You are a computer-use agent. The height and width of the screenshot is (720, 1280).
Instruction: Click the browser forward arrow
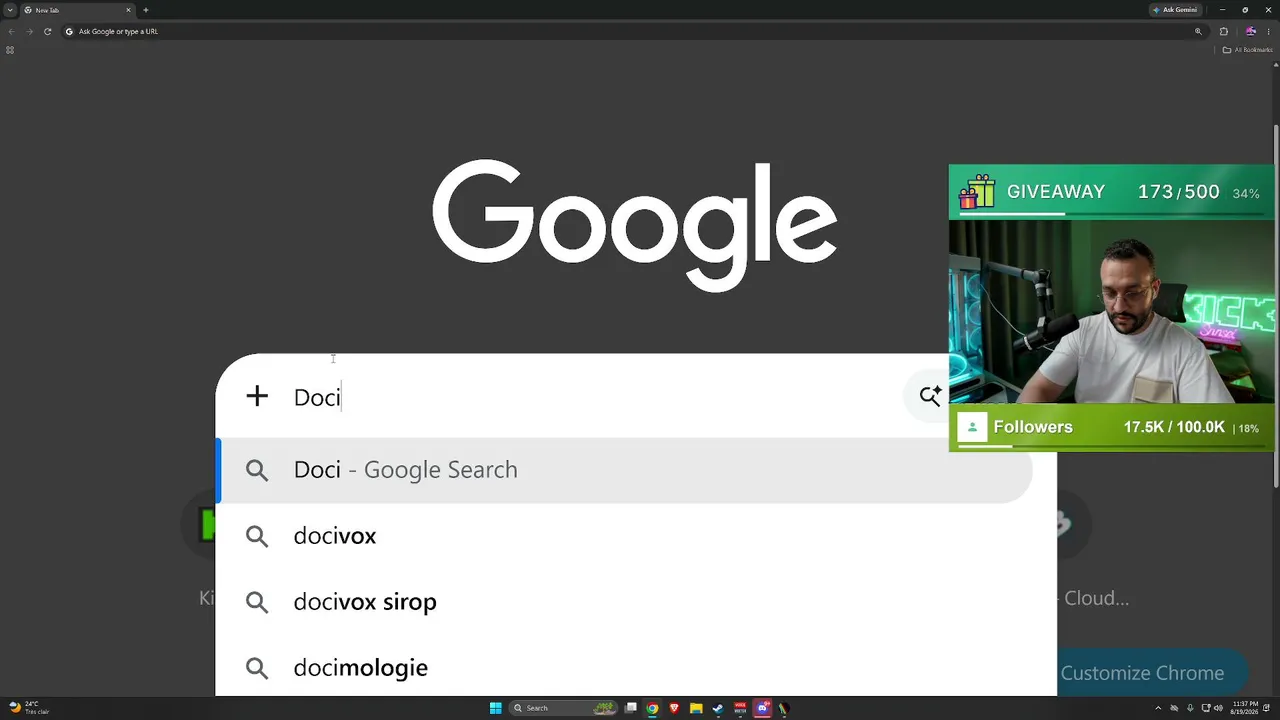29,31
